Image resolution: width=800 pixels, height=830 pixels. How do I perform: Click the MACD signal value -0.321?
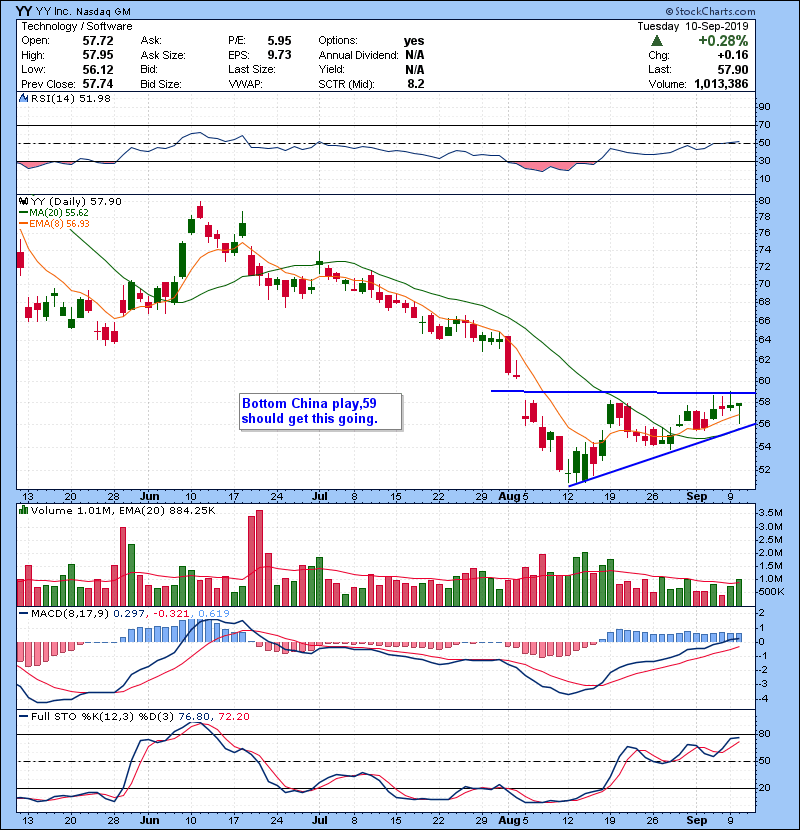tap(171, 614)
